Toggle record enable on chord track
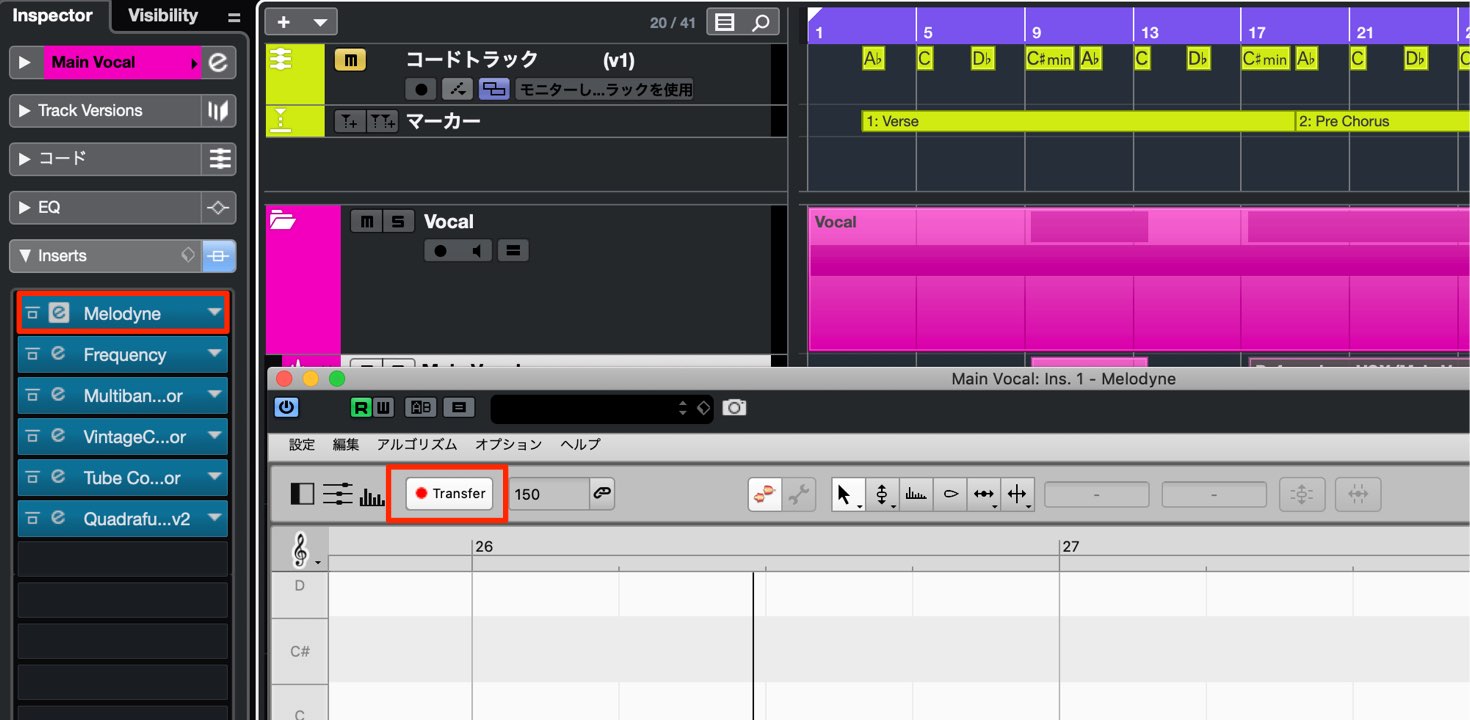Screen dimensions: 1470x720 [421, 89]
